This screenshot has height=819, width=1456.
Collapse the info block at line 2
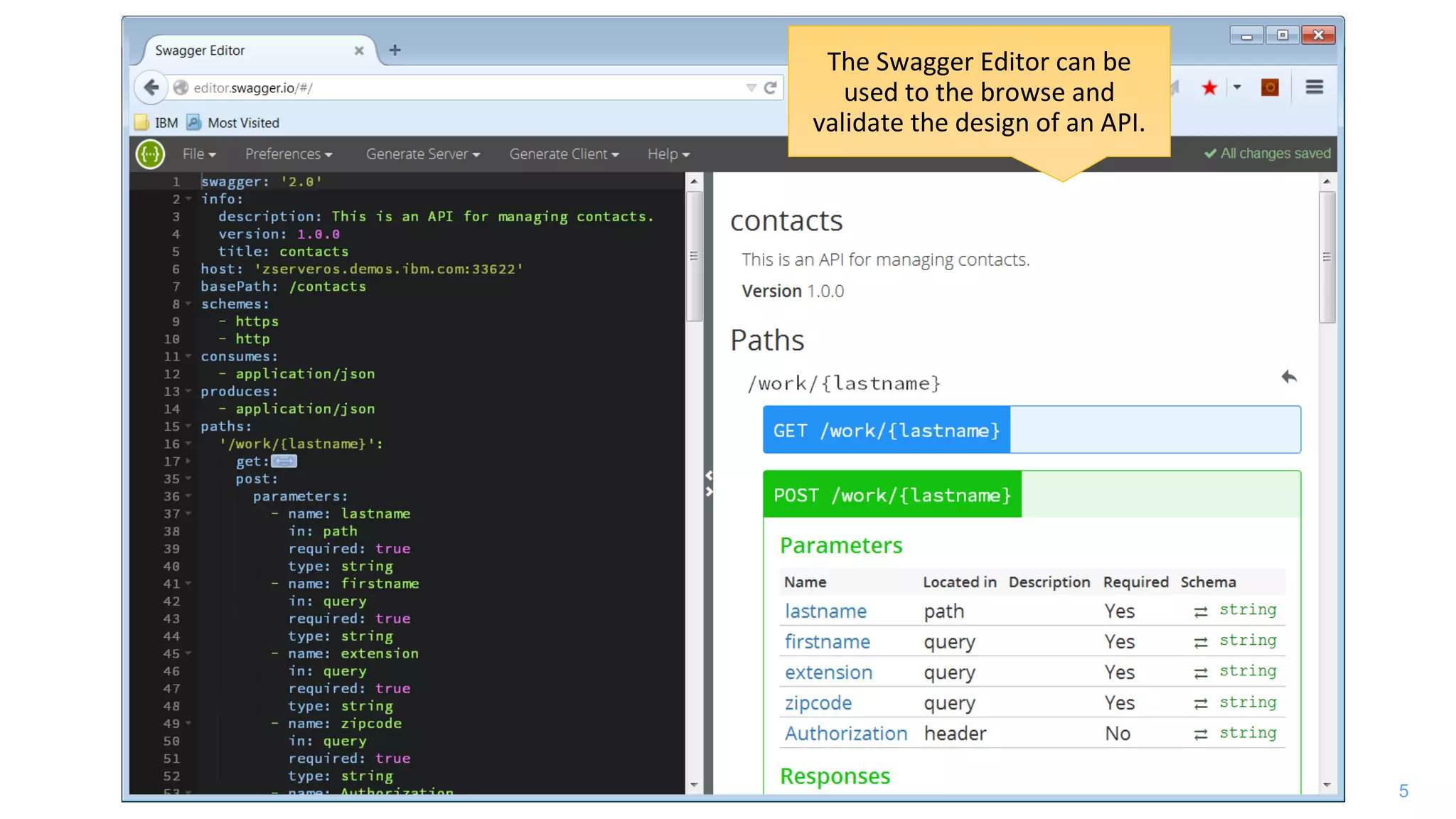coord(188,199)
